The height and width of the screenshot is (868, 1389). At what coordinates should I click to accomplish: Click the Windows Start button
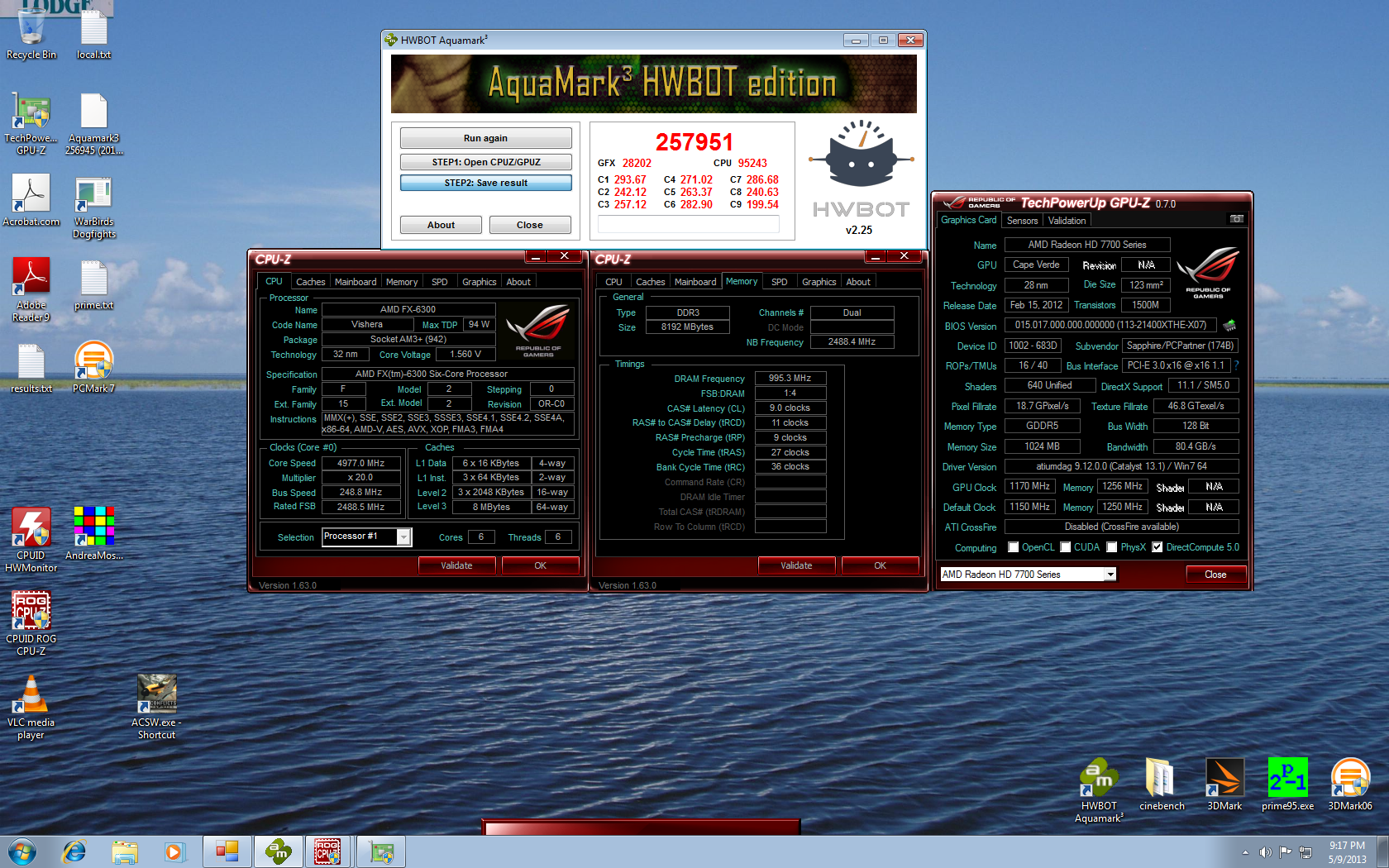coord(22,851)
